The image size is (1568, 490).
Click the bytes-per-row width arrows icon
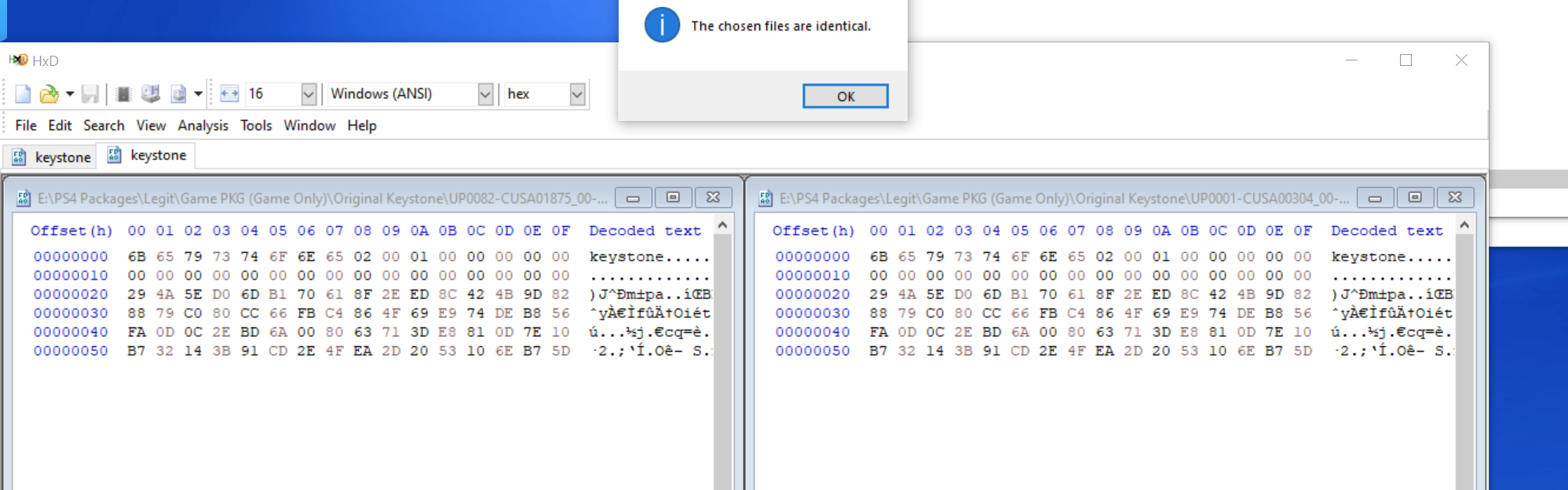[229, 94]
